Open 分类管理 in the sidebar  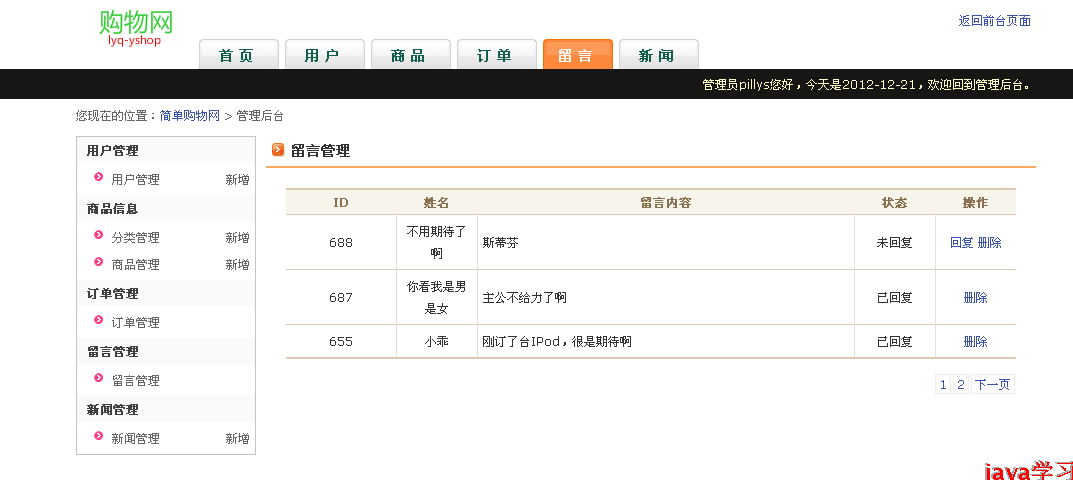coord(135,238)
